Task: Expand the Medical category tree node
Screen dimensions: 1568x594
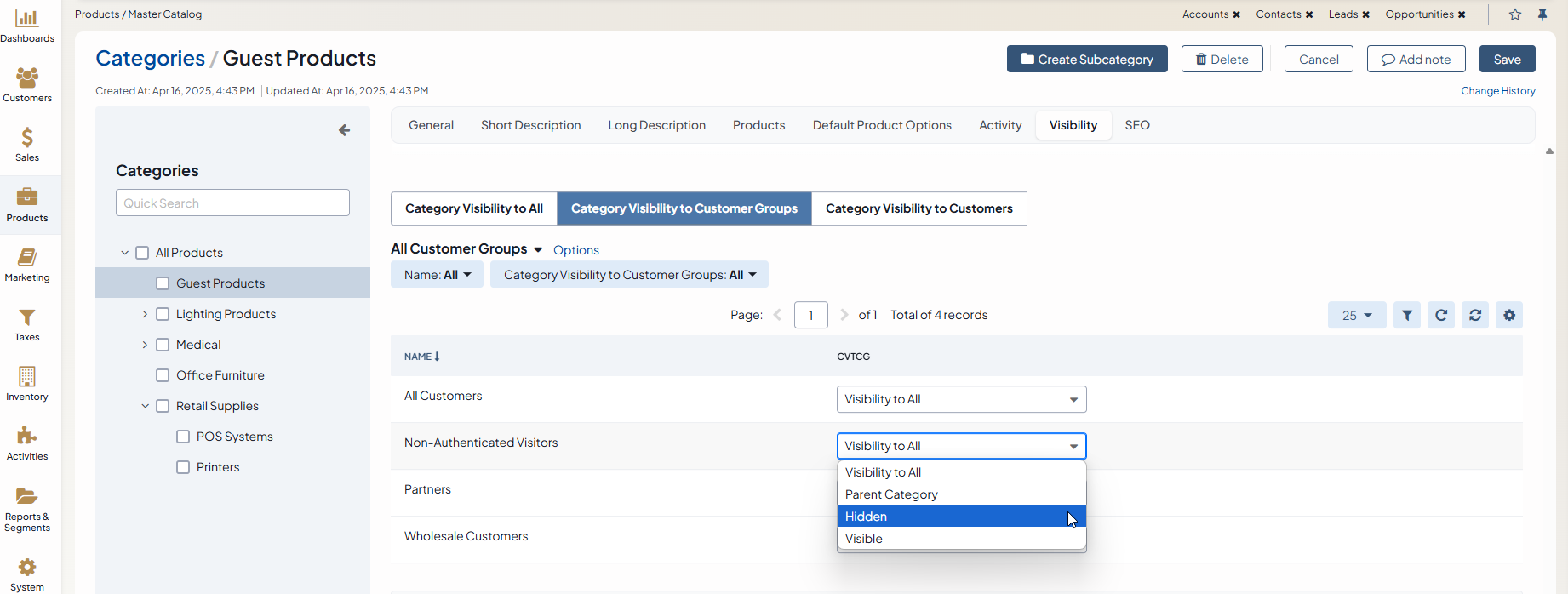Action: [145, 345]
